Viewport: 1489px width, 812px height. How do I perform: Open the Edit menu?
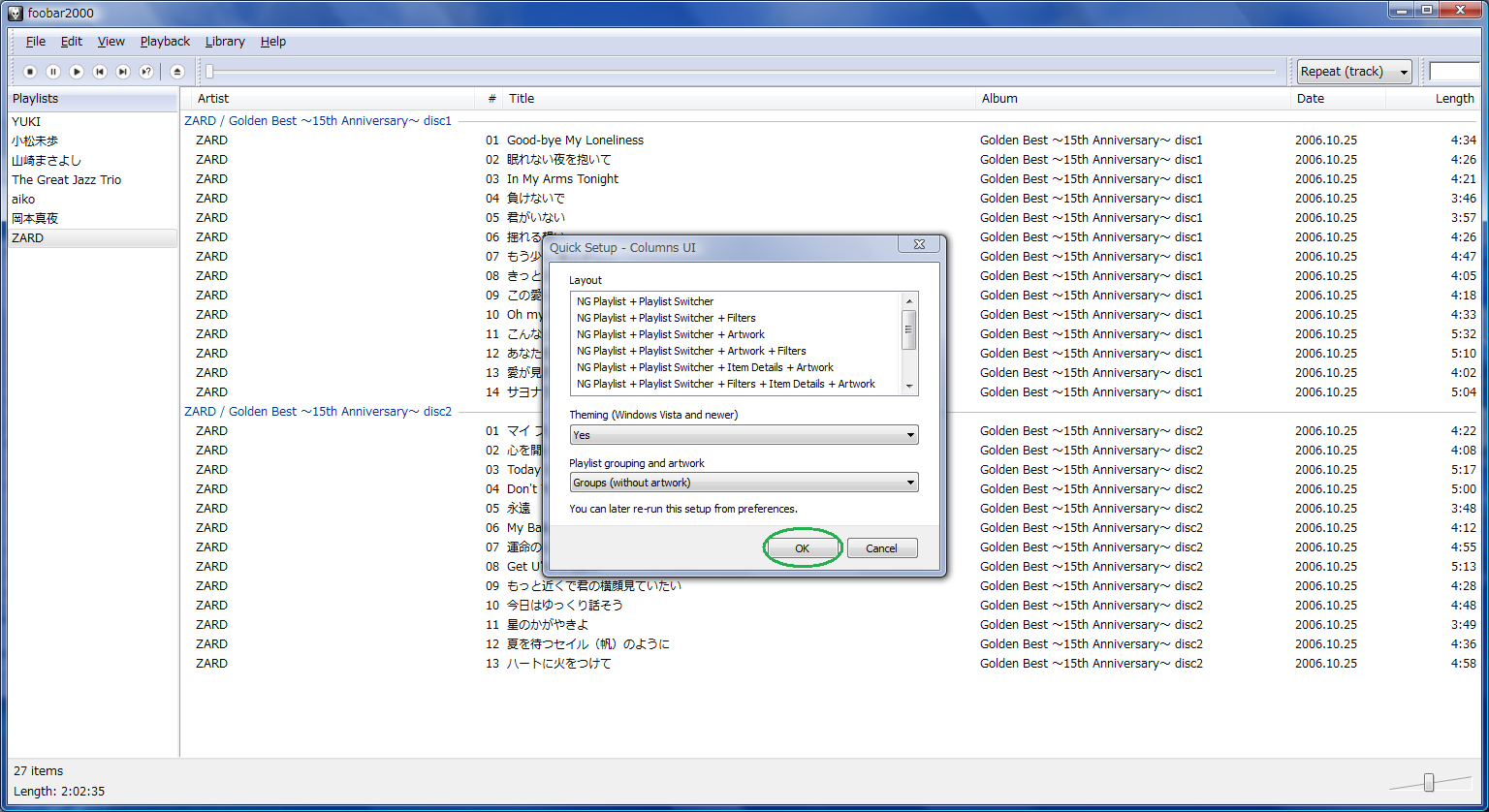[72, 42]
